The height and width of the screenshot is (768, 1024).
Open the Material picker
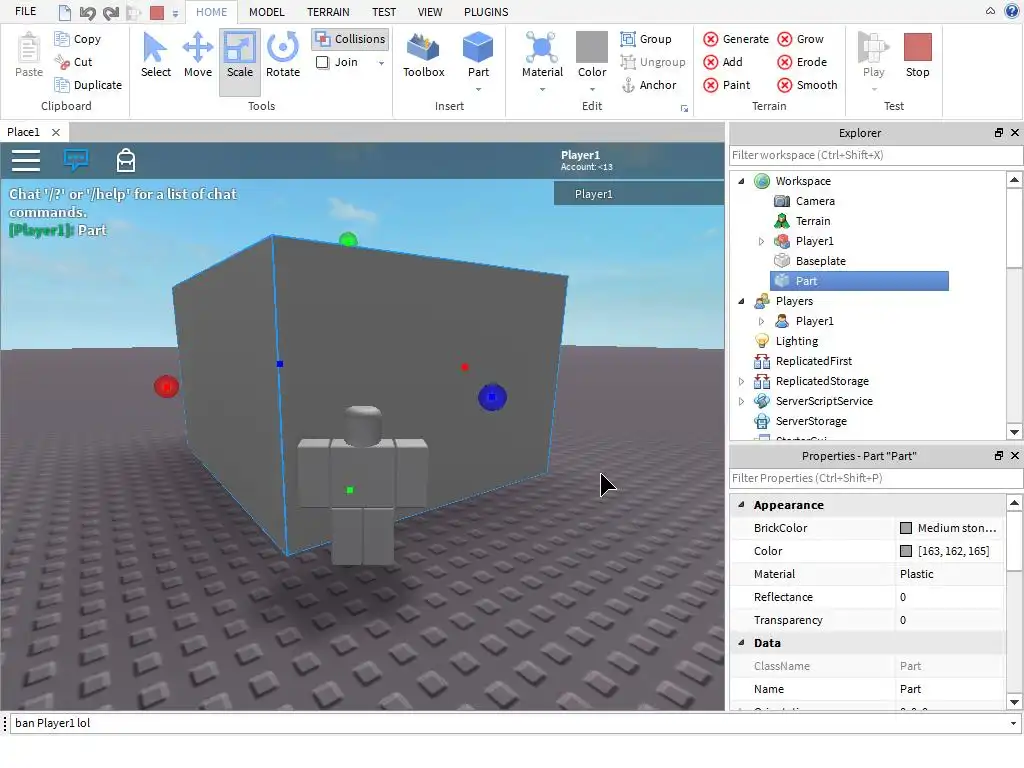[542, 56]
